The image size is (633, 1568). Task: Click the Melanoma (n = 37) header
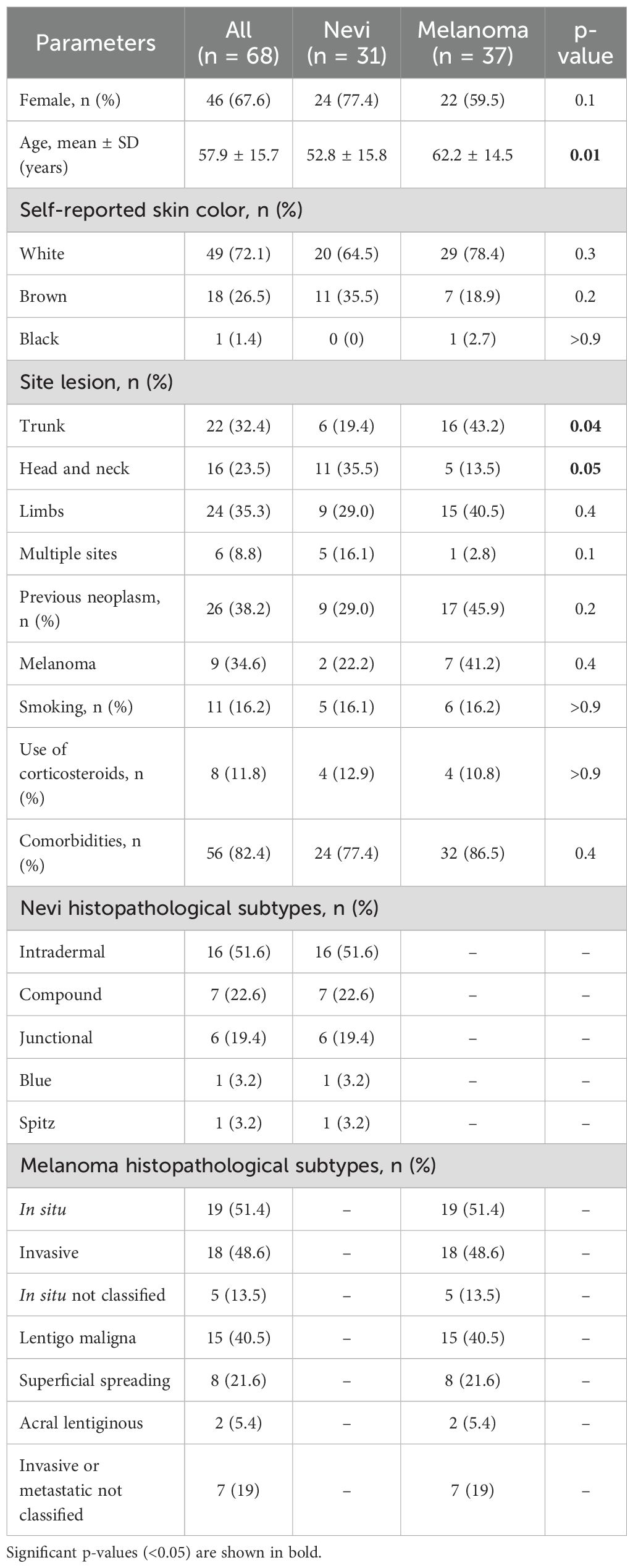pos(472,43)
